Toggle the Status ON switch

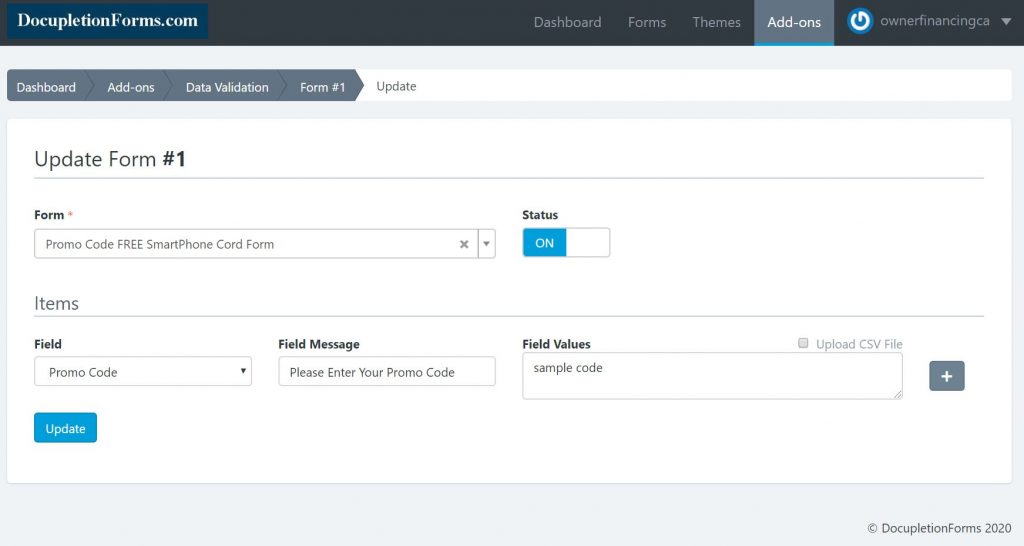click(x=565, y=243)
